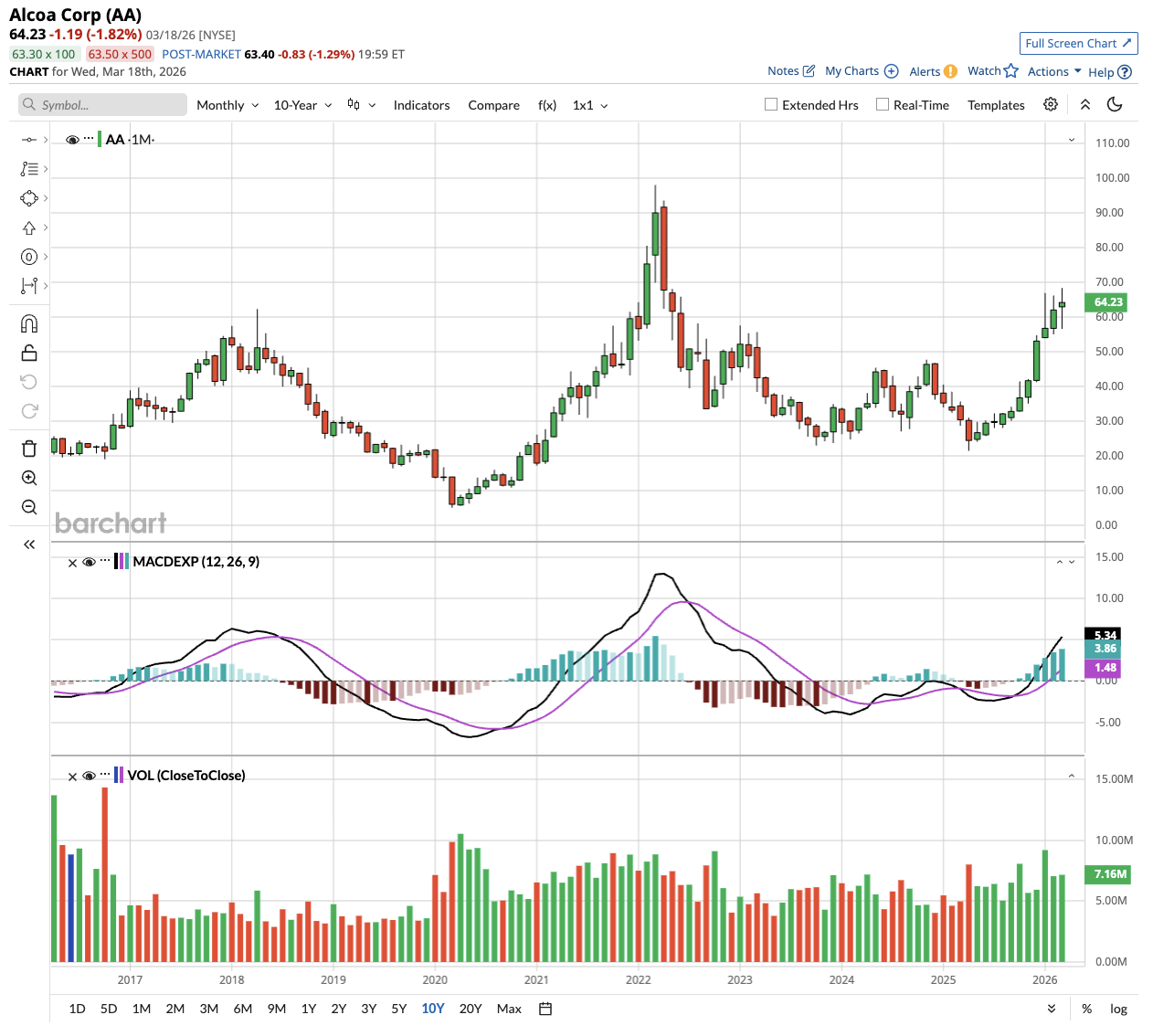Collapse the main price pane chevron
Viewport: 1153px width, 1036px height.
pyautogui.click(x=1072, y=140)
